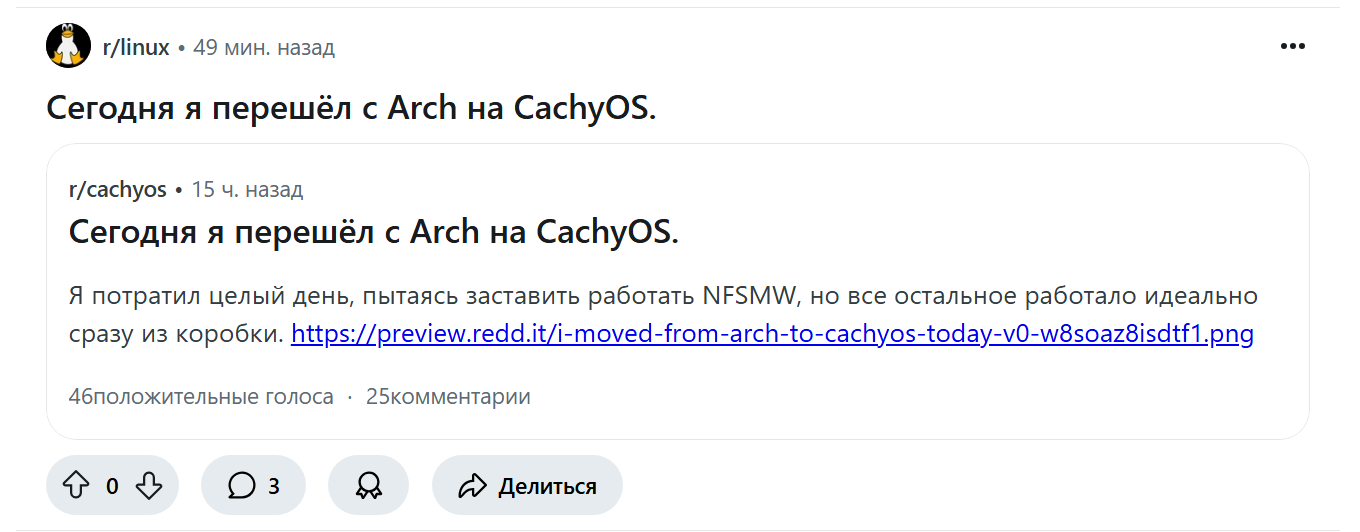Viewport: 1360px width, 532px height.
Task: Click the "46 положительные голоса" count
Action: click(200, 396)
